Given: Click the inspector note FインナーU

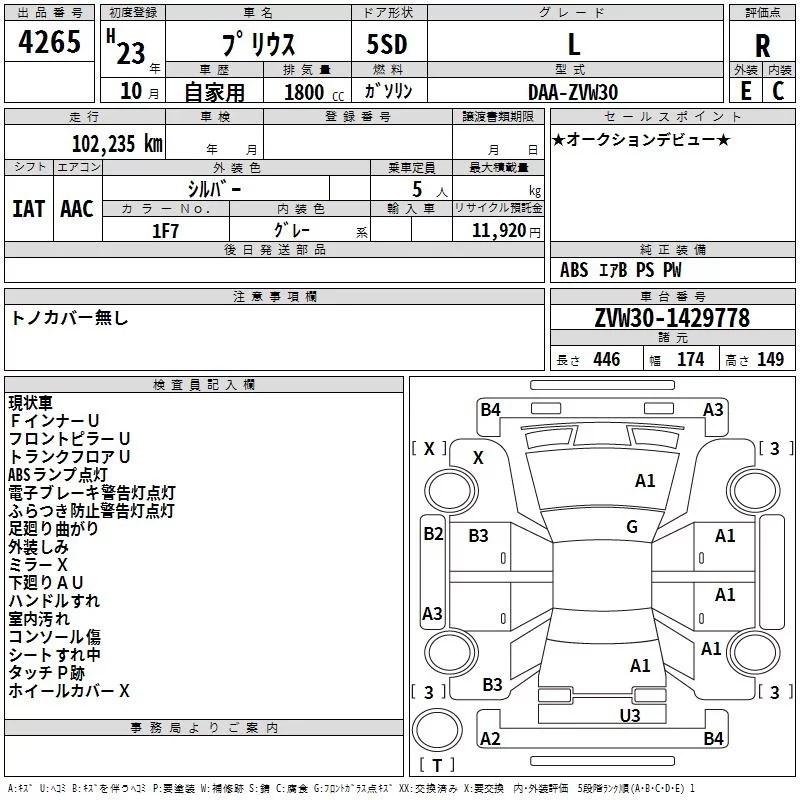Looking at the screenshot, I should pos(54,421).
